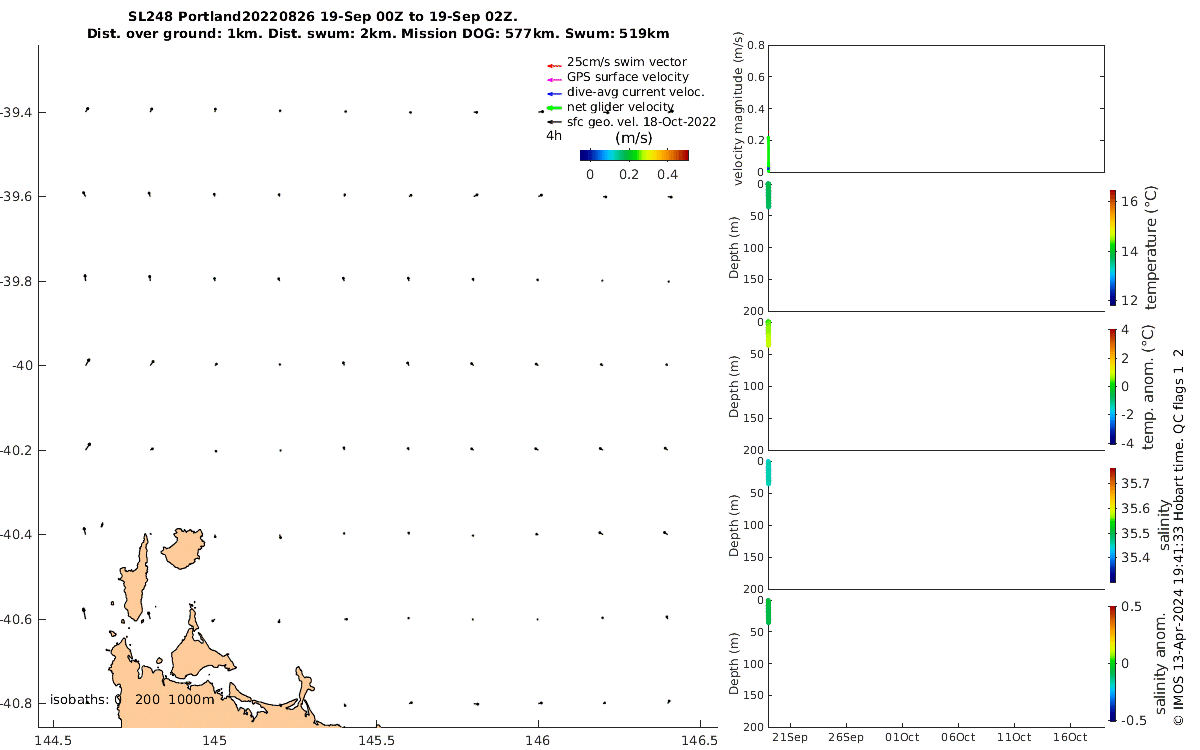Click the 0.8 tick on the velocity magnitude axis
The width and height of the screenshot is (1200, 750).
755,45
